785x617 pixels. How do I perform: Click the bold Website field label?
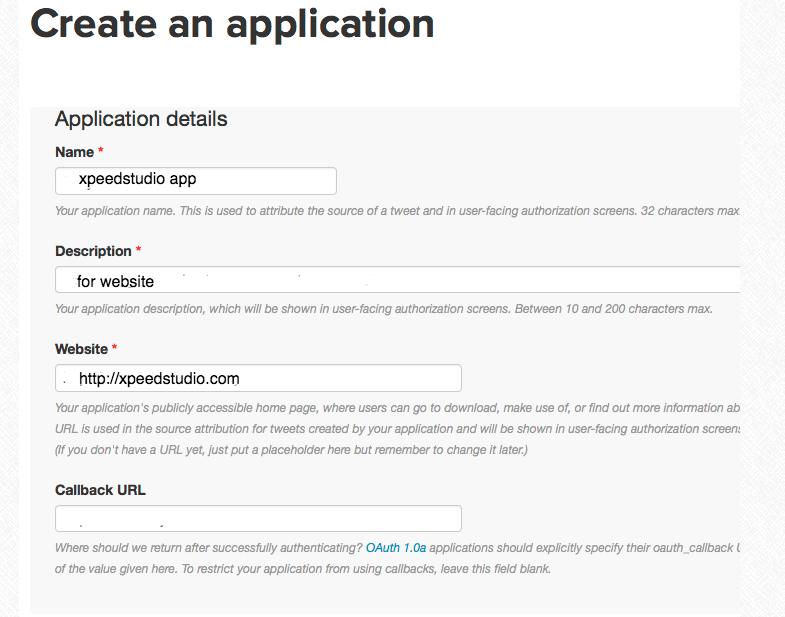81,349
